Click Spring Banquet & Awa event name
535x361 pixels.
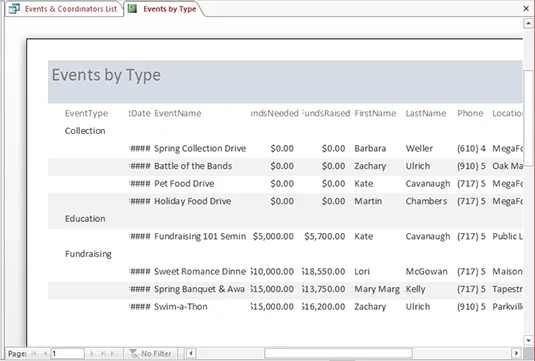(200, 289)
